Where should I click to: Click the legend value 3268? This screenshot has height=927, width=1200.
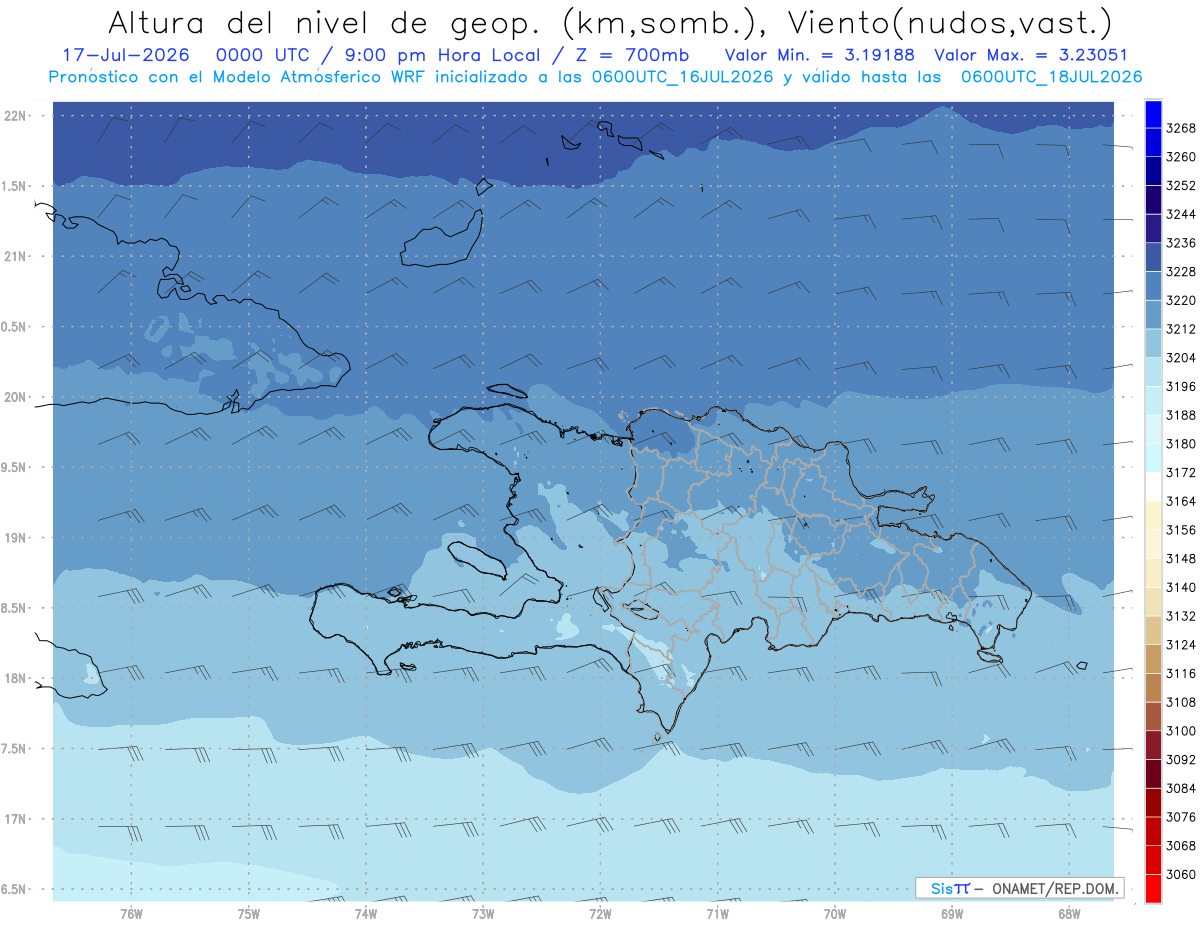click(x=1180, y=128)
